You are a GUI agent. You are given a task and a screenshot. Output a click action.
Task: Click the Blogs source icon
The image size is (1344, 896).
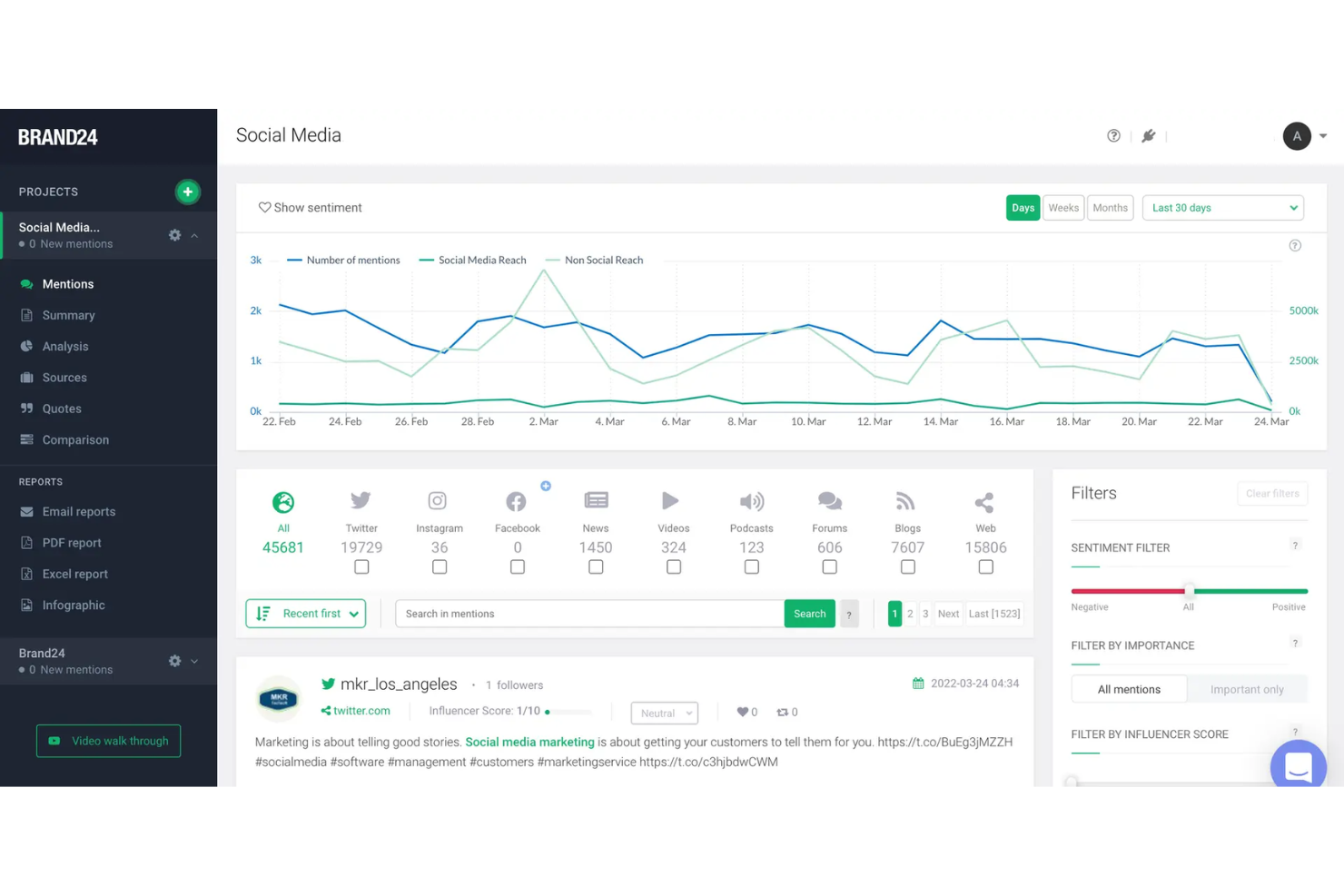pos(906,500)
